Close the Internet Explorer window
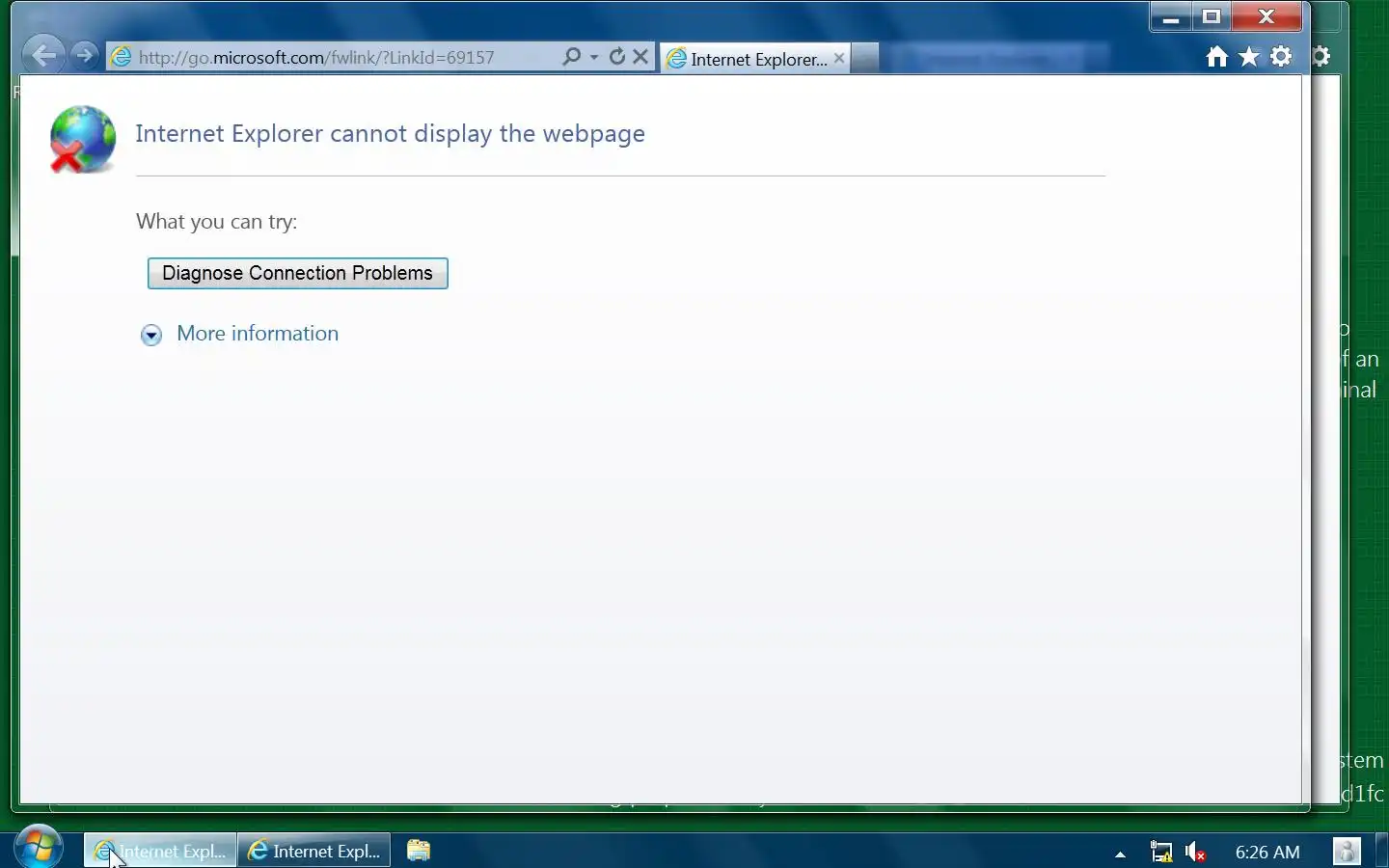The height and width of the screenshot is (868, 1389). pos(1267,17)
